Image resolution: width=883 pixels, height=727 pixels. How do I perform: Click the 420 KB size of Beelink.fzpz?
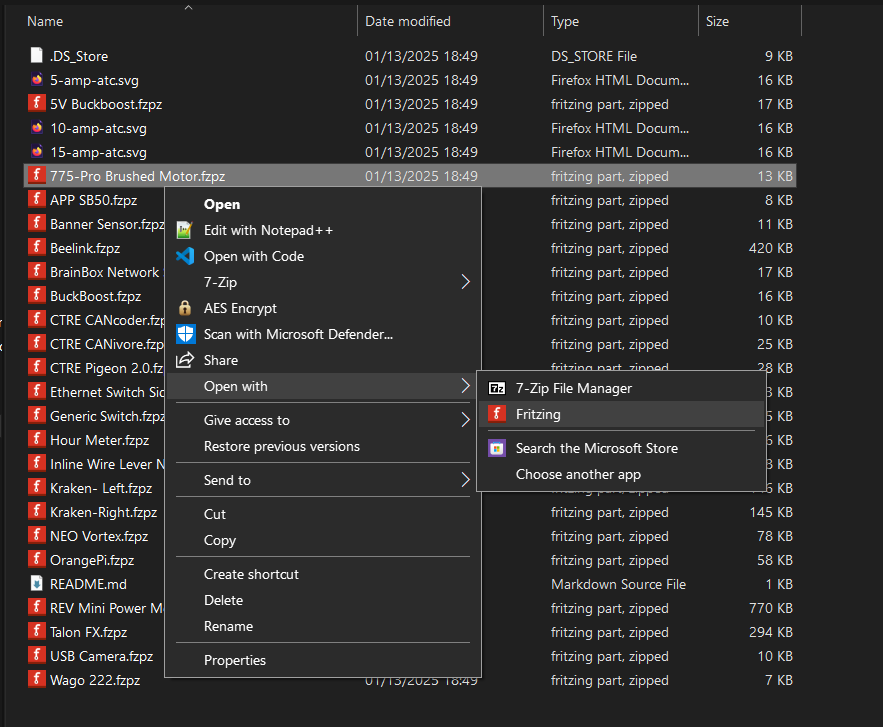(x=770, y=248)
